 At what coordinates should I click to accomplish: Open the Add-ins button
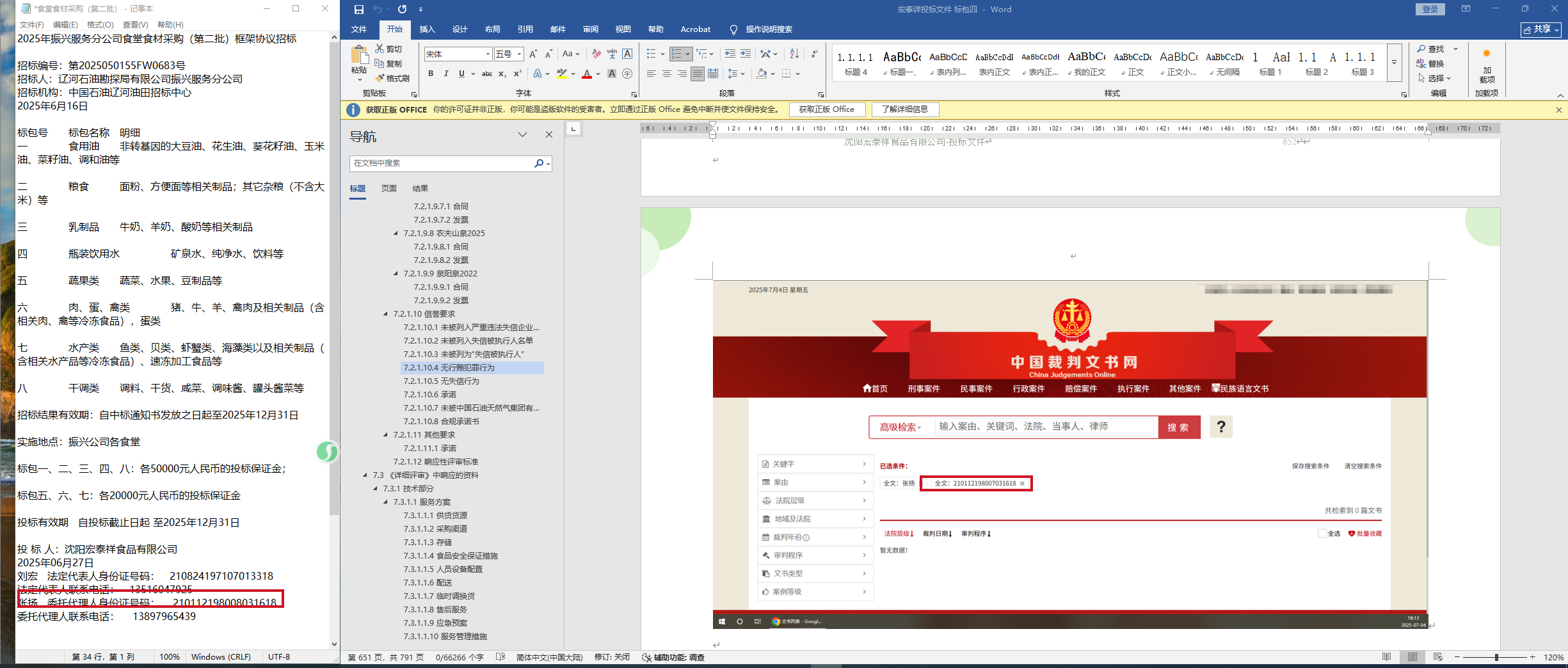point(1487,68)
